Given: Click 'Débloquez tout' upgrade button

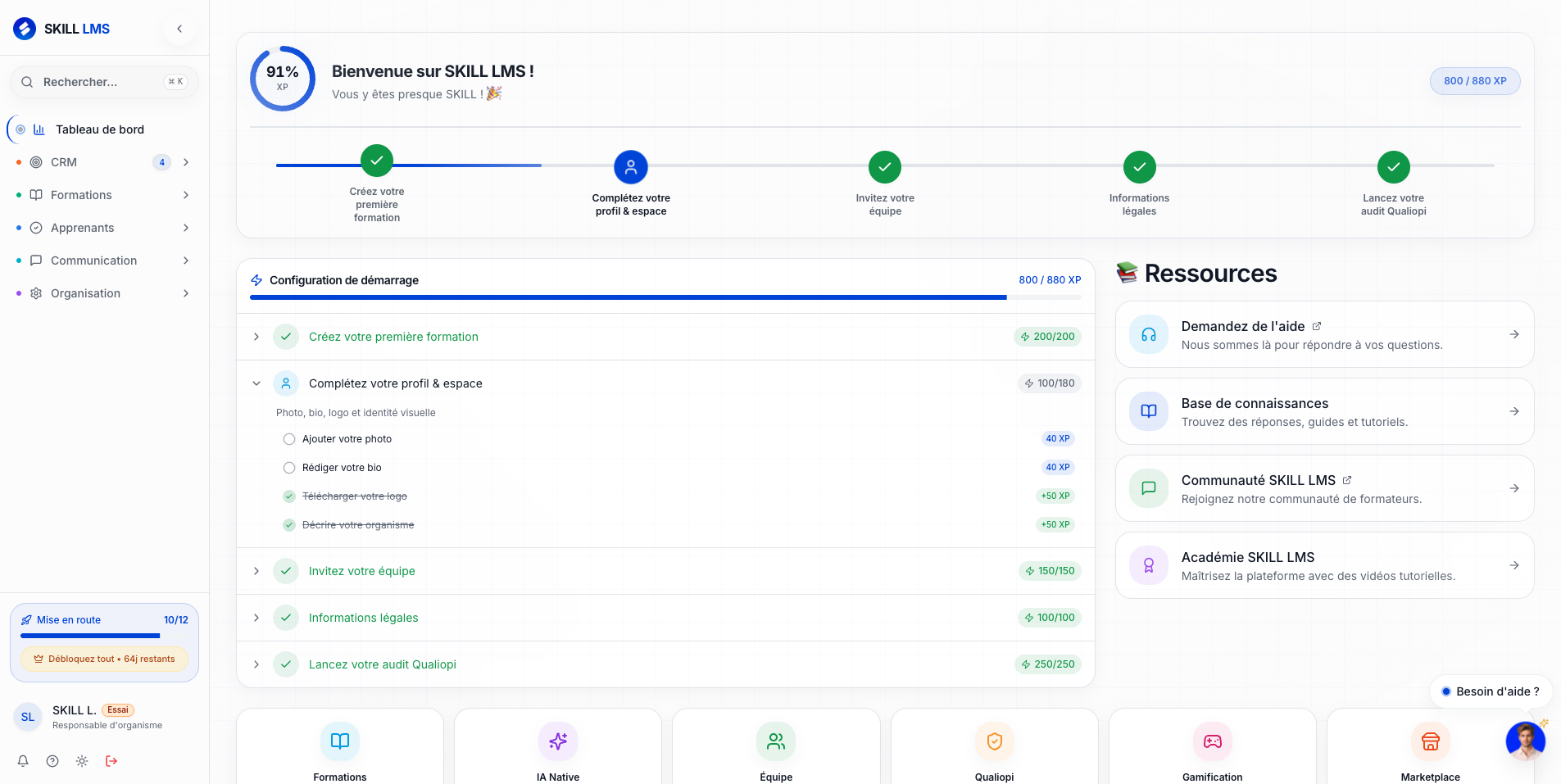Looking at the screenshot, I should coord(104,659).
